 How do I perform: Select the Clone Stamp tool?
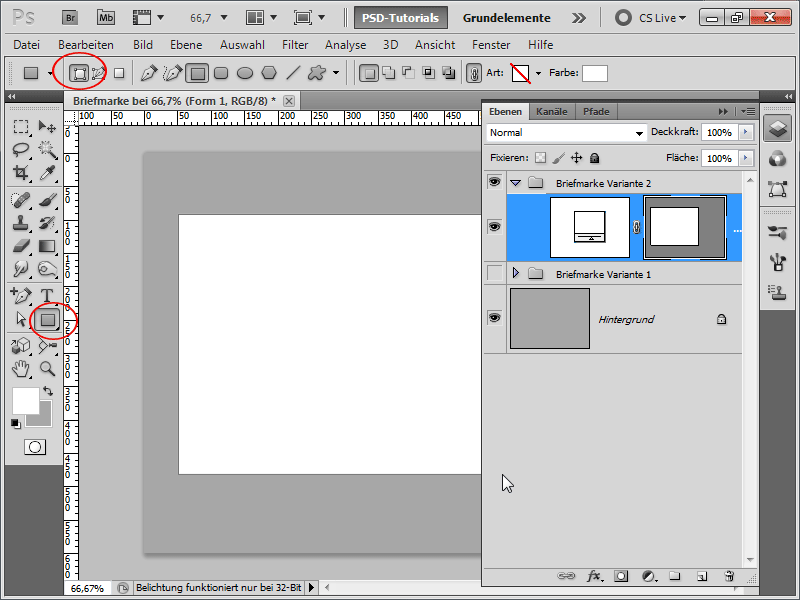point(20,223)
